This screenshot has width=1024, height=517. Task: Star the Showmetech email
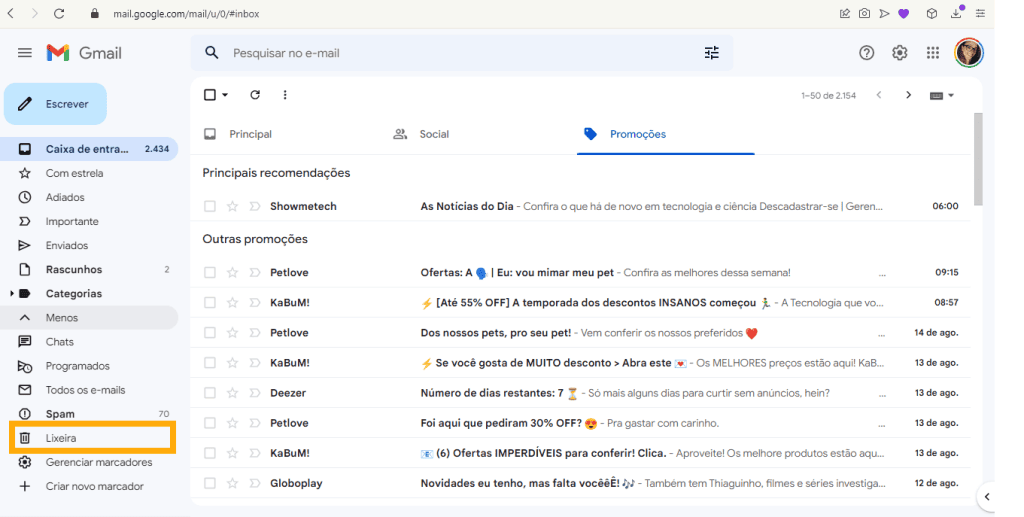[232, 206]
